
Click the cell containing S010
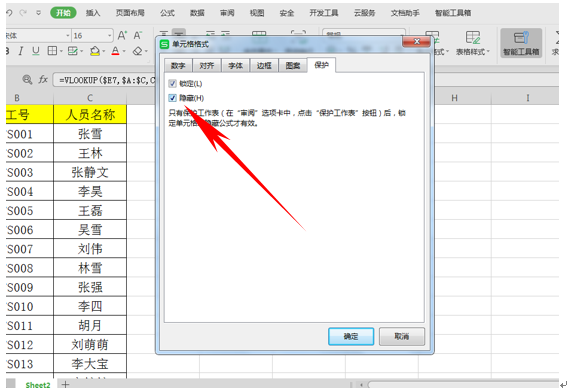click(x=30, y=306)
